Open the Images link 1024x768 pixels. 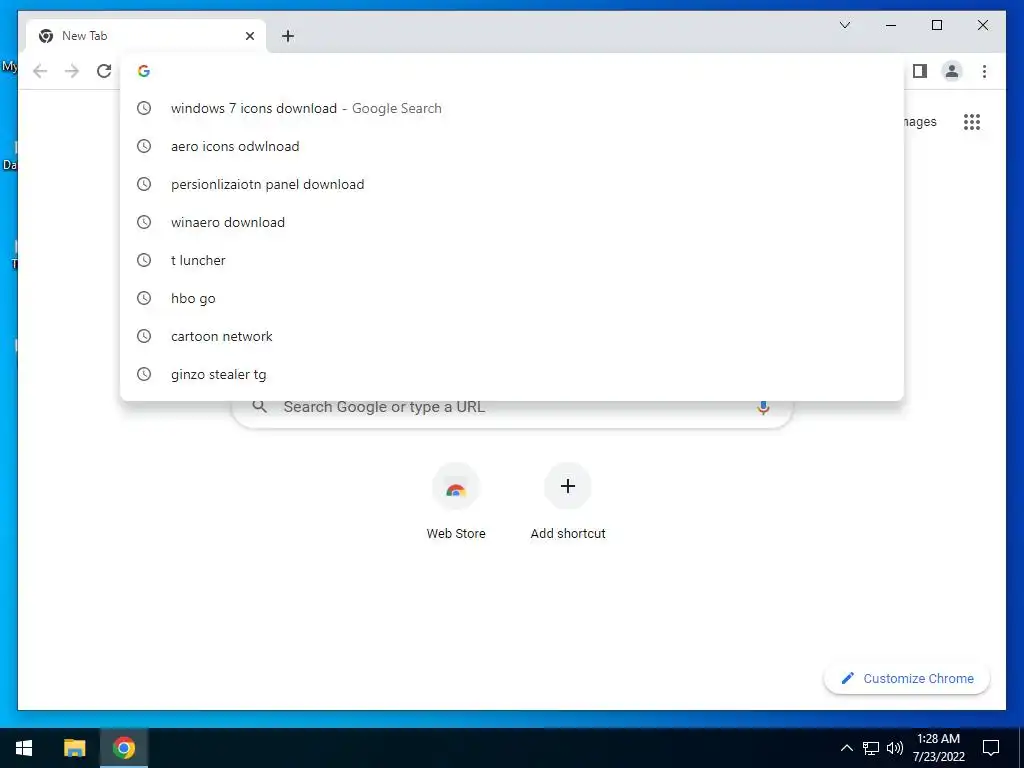point(920,121)
